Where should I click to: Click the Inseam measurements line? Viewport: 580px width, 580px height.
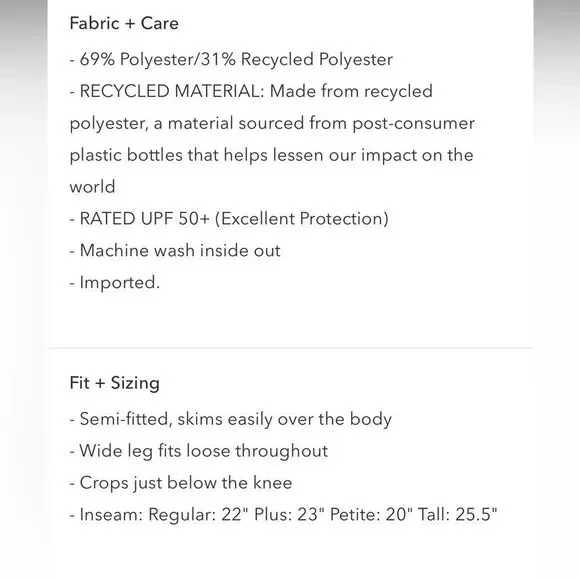click(x=283, y=515)
